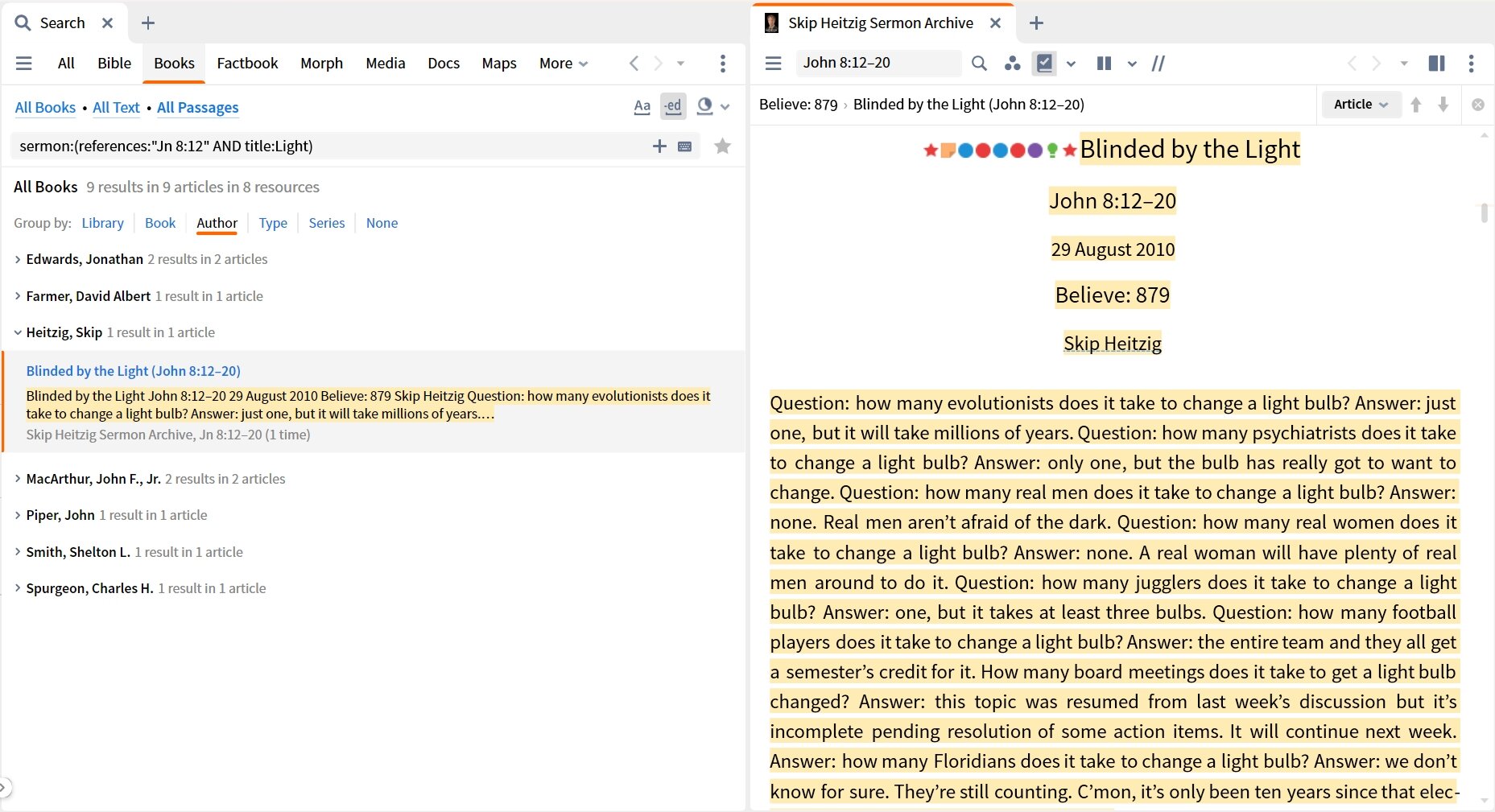Switch to the Media search tab
Viewport: 1495px width, 812px height.
(386, 63)
